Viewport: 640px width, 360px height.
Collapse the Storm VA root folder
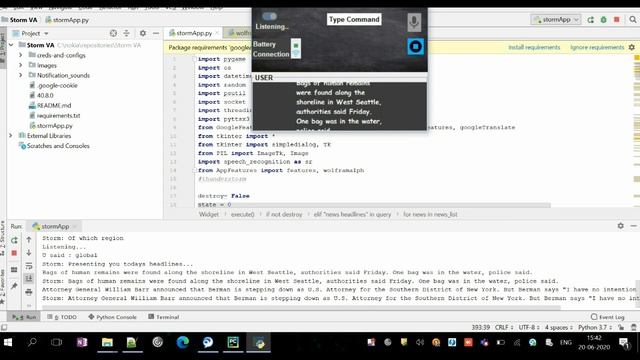click(11, 45)
